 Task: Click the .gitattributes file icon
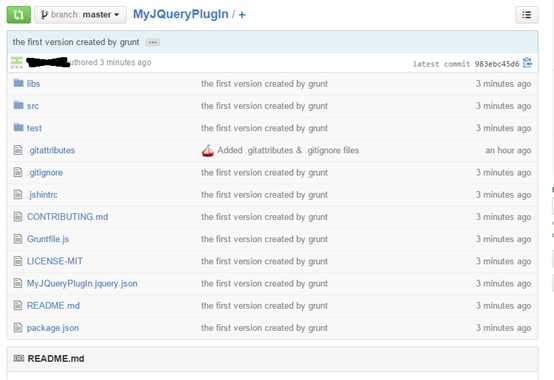(x=18, y=150)
